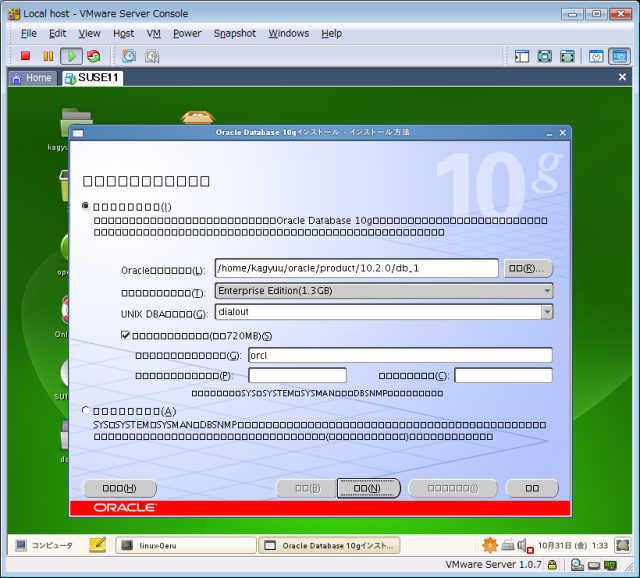
Task: Click the global database name field containing orcl
Action: point(399,355)
